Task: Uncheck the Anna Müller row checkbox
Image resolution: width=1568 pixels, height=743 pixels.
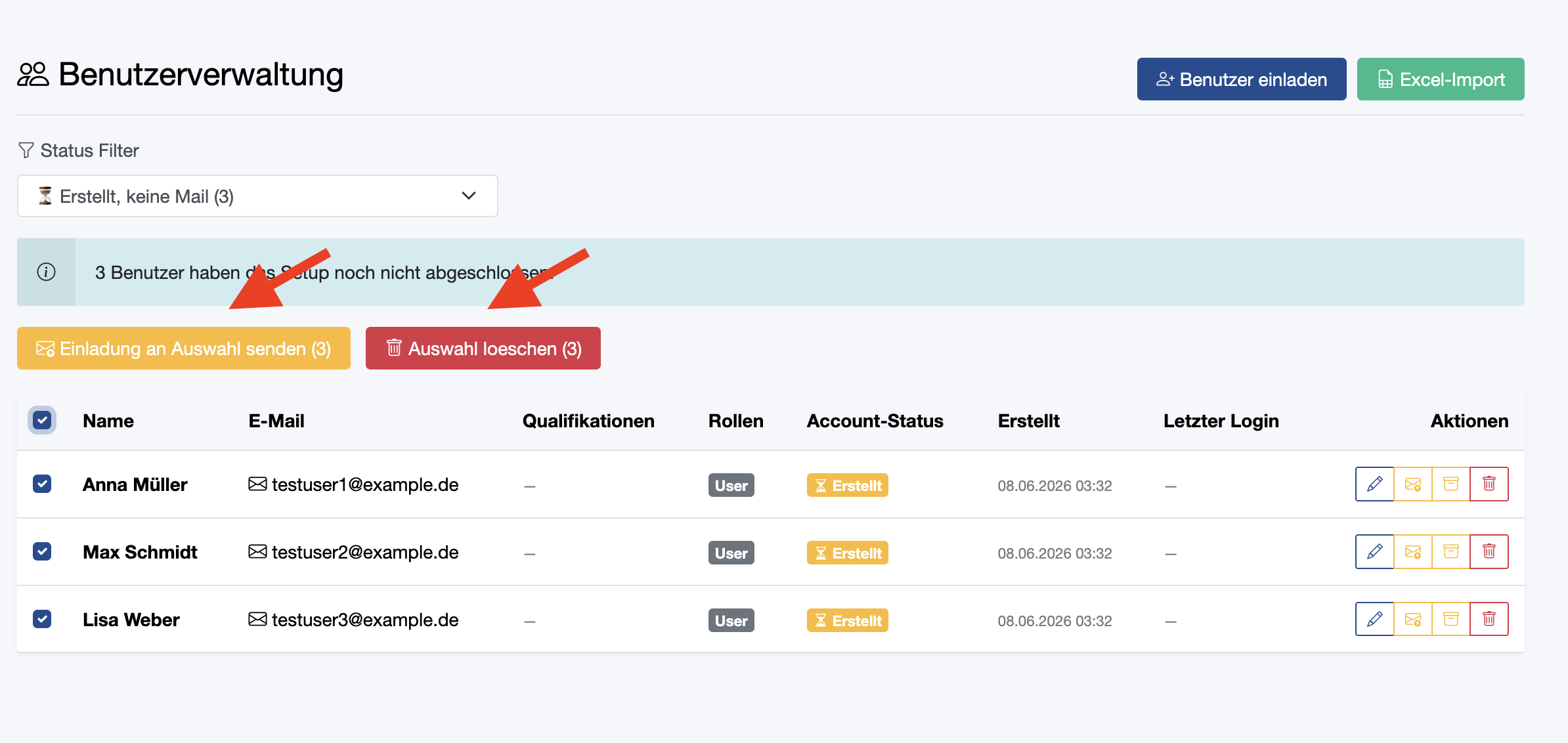Action: [42, 484]
